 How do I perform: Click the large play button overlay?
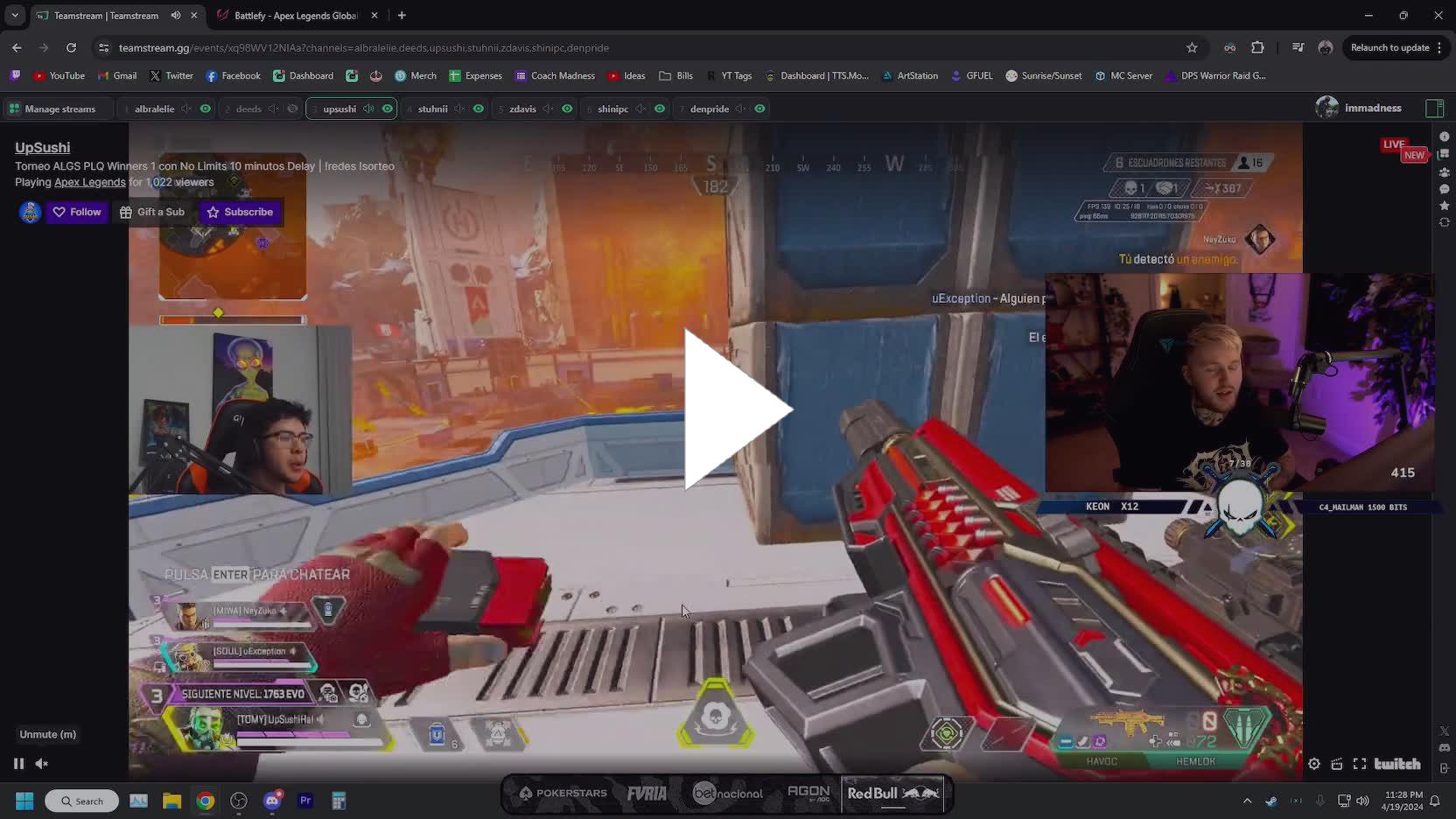[737, 409]
